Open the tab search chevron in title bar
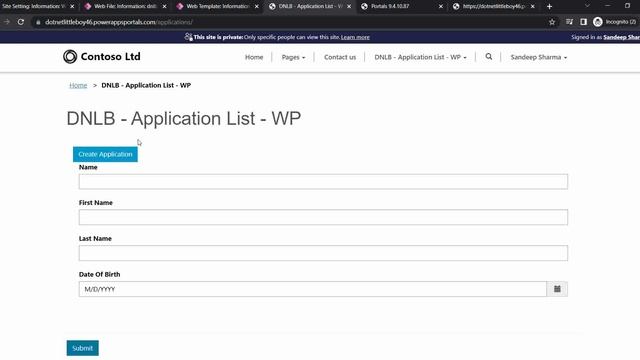Viewport: 640px width, 360px height. [x=587, y=6]
